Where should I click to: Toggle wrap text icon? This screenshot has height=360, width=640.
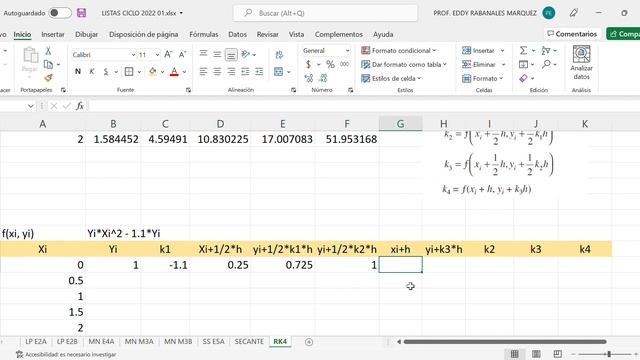pos(279,54)
